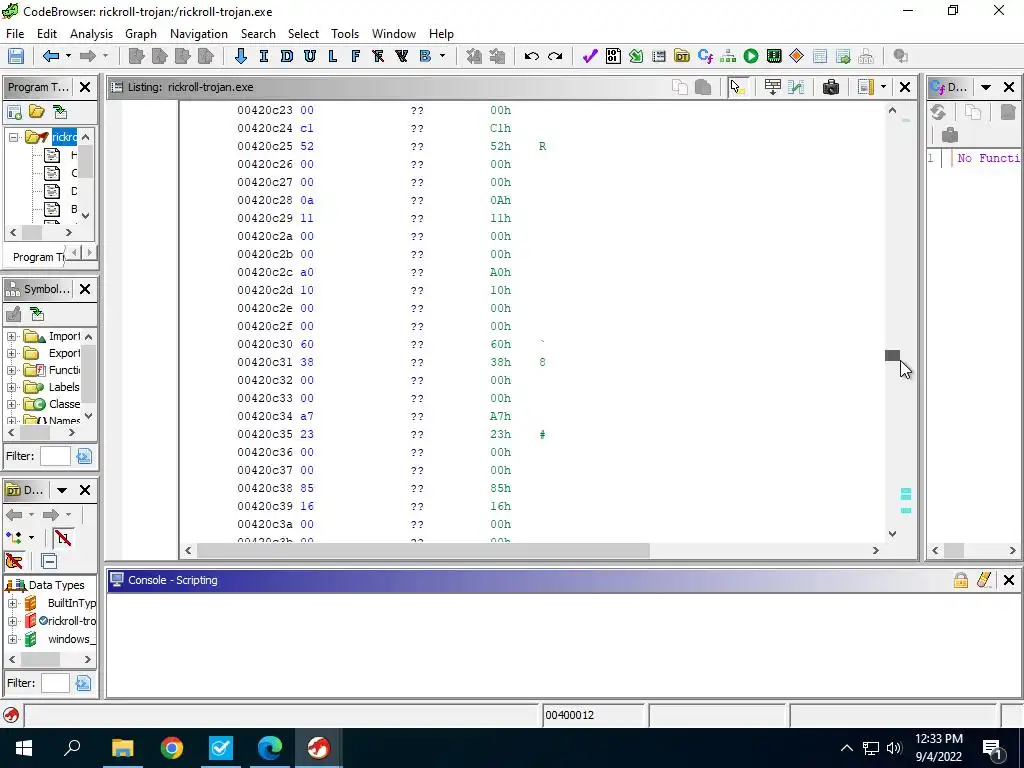Open Google Chrome from taskbar
Viewport: 1024px width, 768px height.
coord(172,748)
